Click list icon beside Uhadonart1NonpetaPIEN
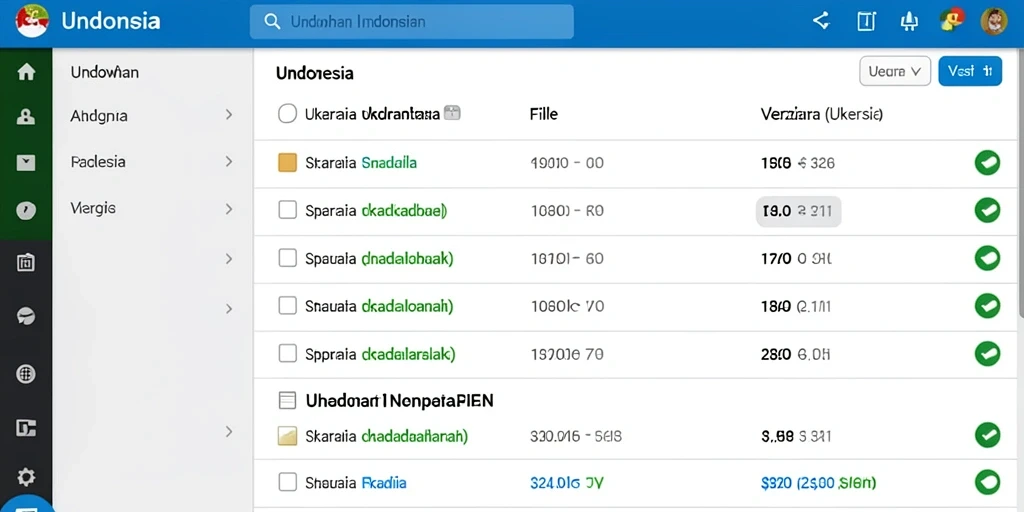 pos(287,400)
